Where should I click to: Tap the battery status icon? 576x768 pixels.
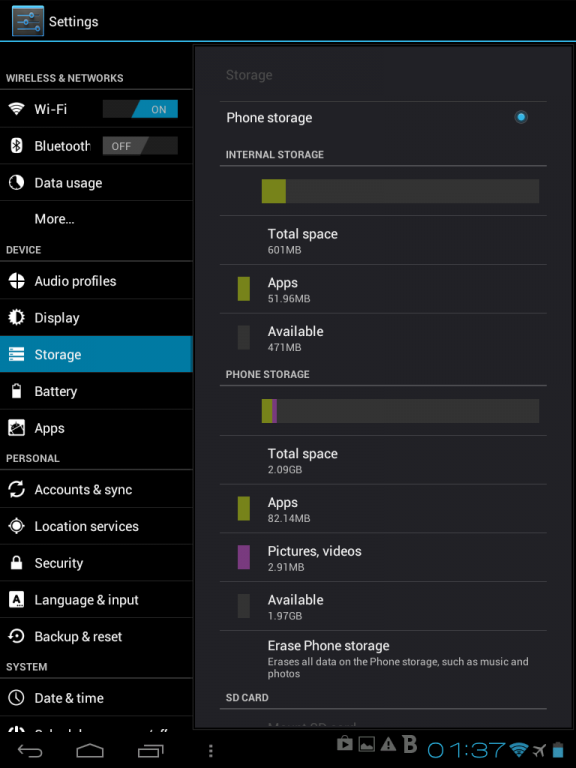click(557, 749)
